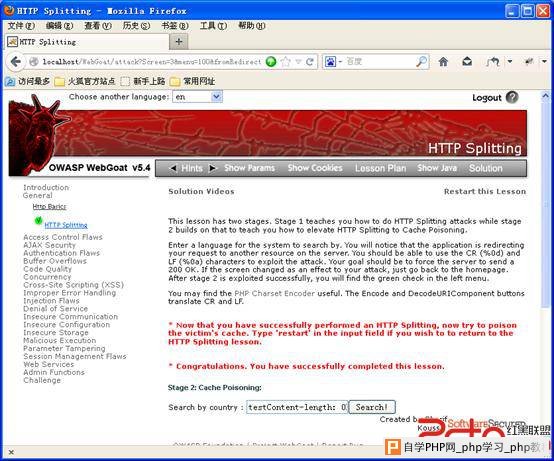
Task: Open the new tab plus button
Action: click(179, 42)
